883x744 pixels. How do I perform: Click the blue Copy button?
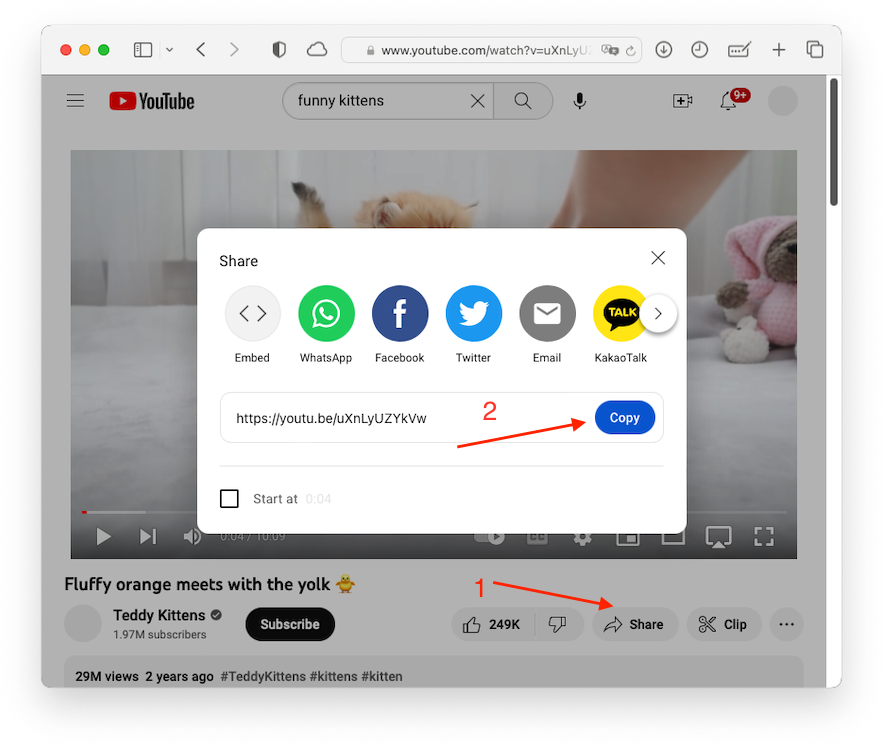point(625,417)
